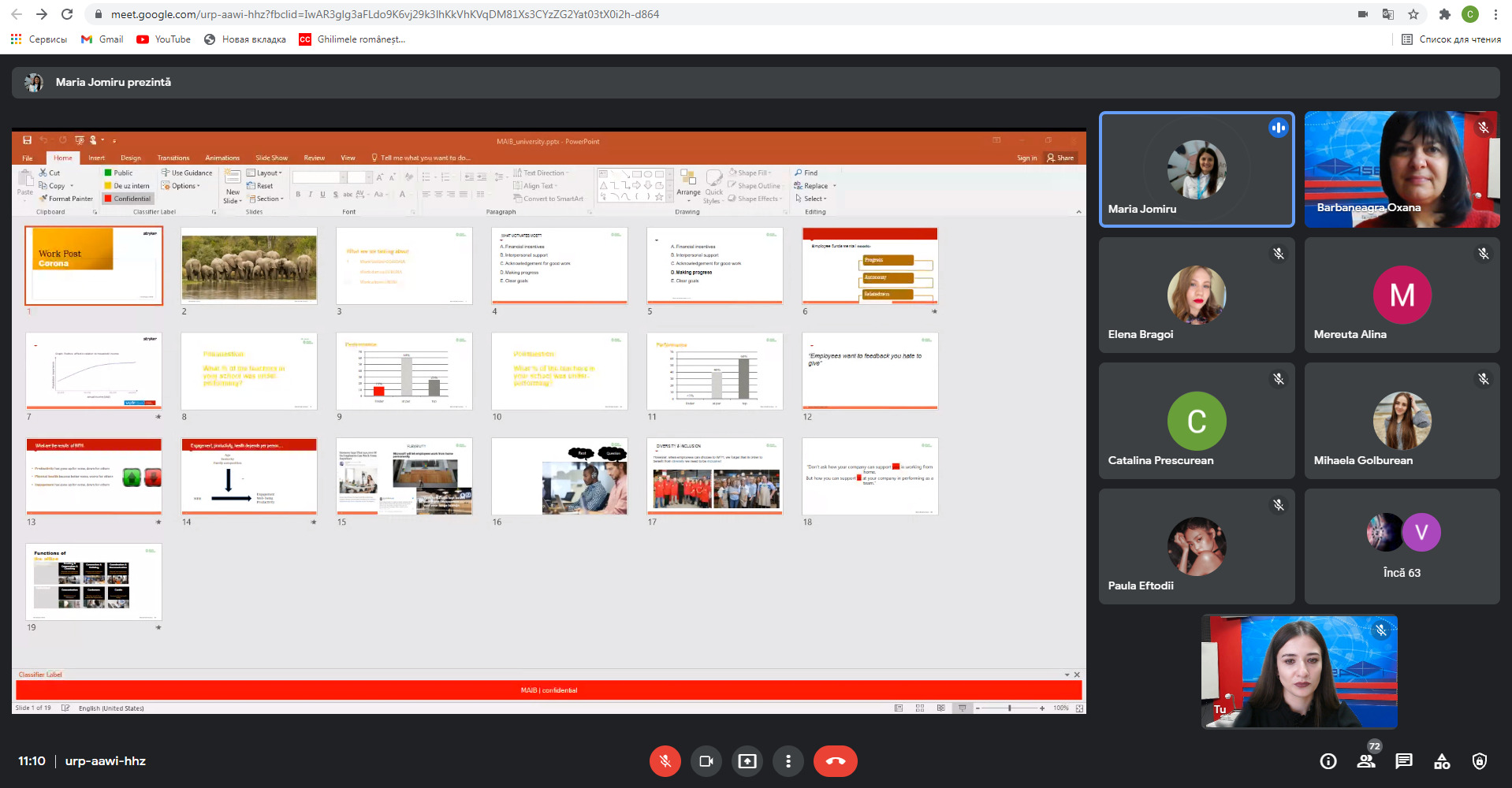This screenshot has width=1512, height=788.
Task: Bookmark this page with the star icon
Action: click(x=1413, y=14)
